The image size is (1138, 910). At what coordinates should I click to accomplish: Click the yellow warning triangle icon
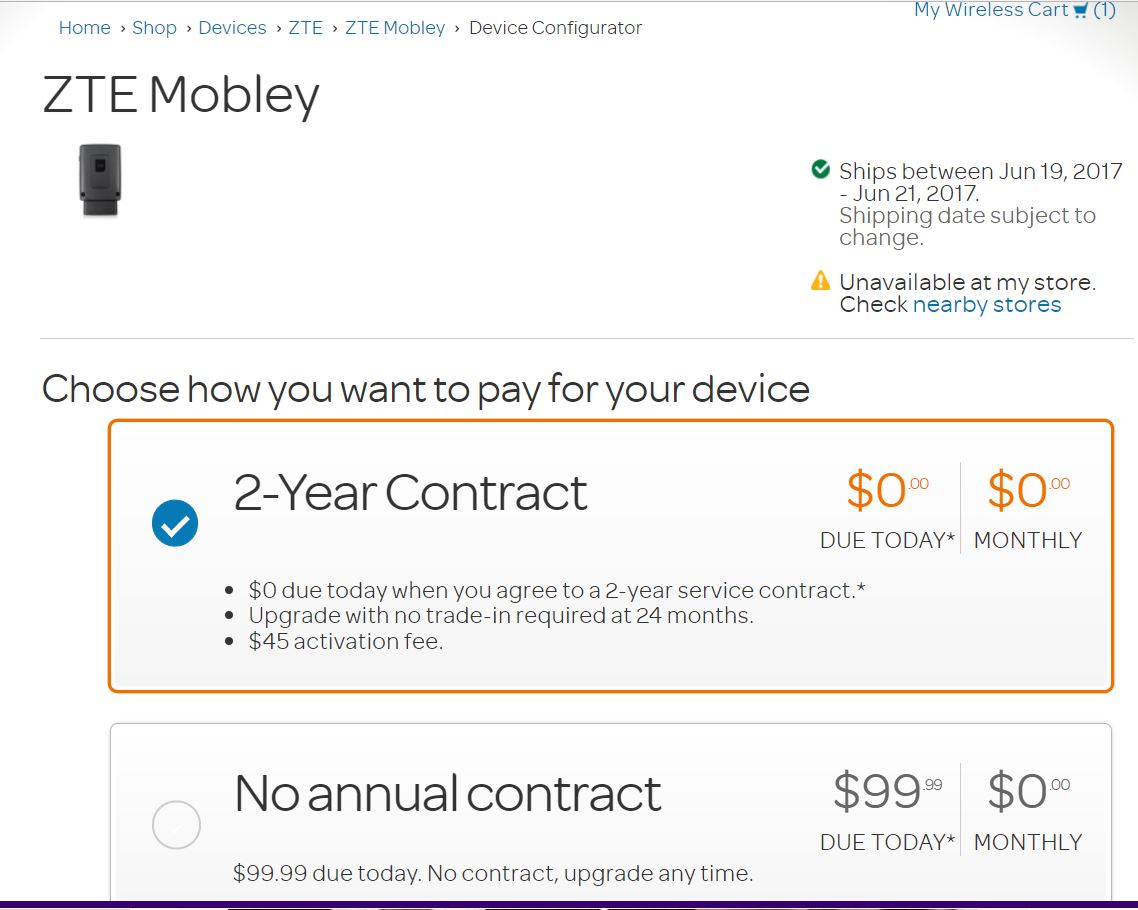(x=821, y=280)
